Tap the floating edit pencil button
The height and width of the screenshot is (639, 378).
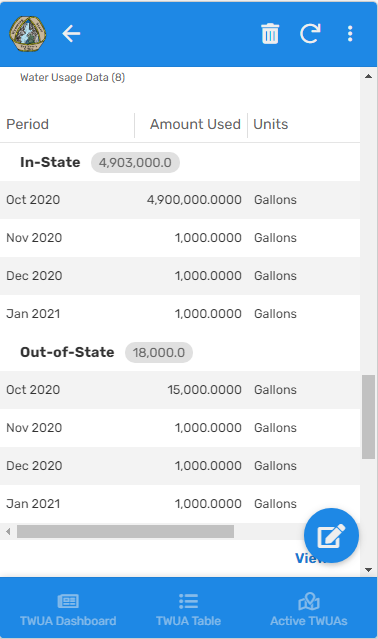(331, 535)
